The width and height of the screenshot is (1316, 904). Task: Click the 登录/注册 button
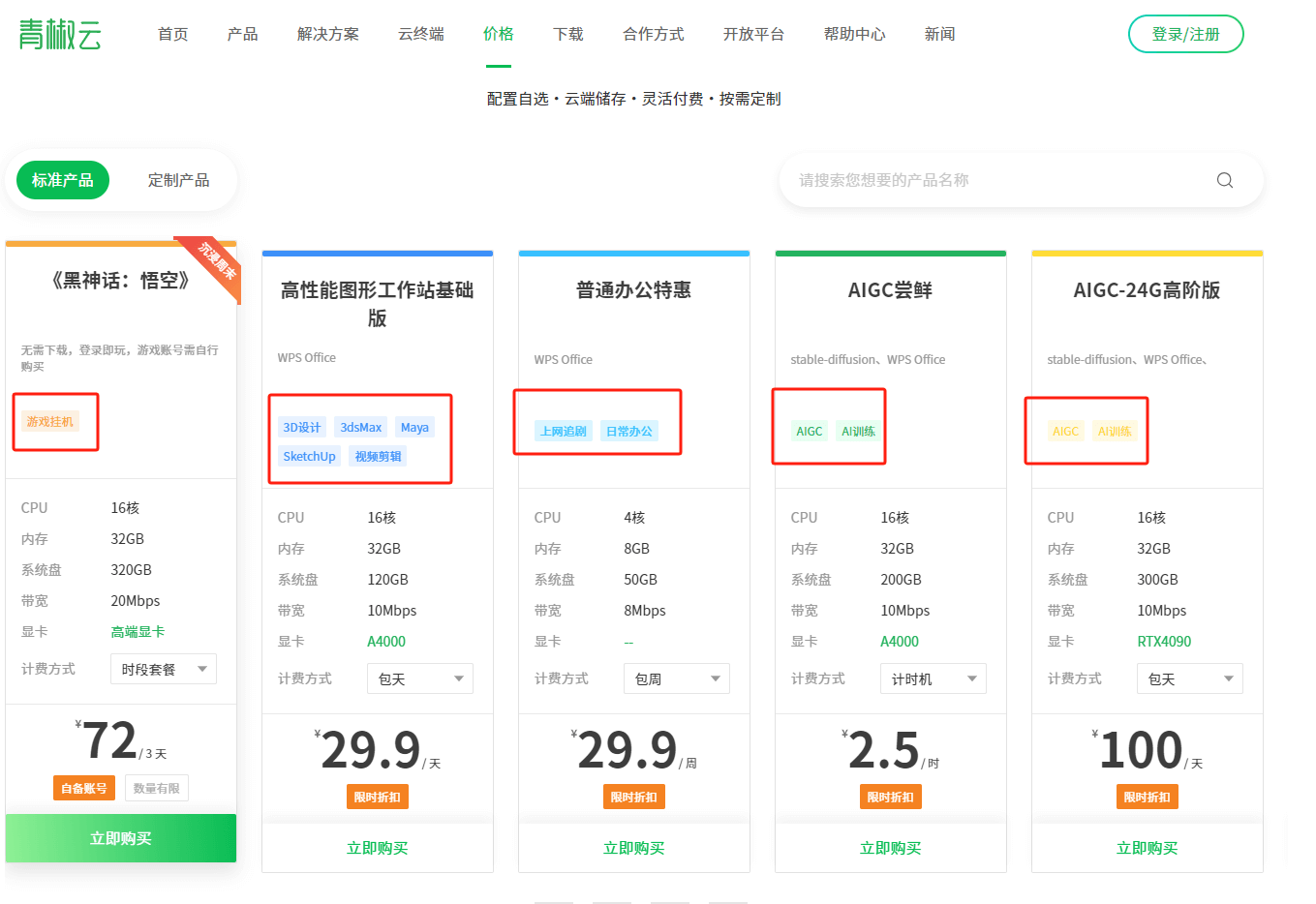[1186, 34]
